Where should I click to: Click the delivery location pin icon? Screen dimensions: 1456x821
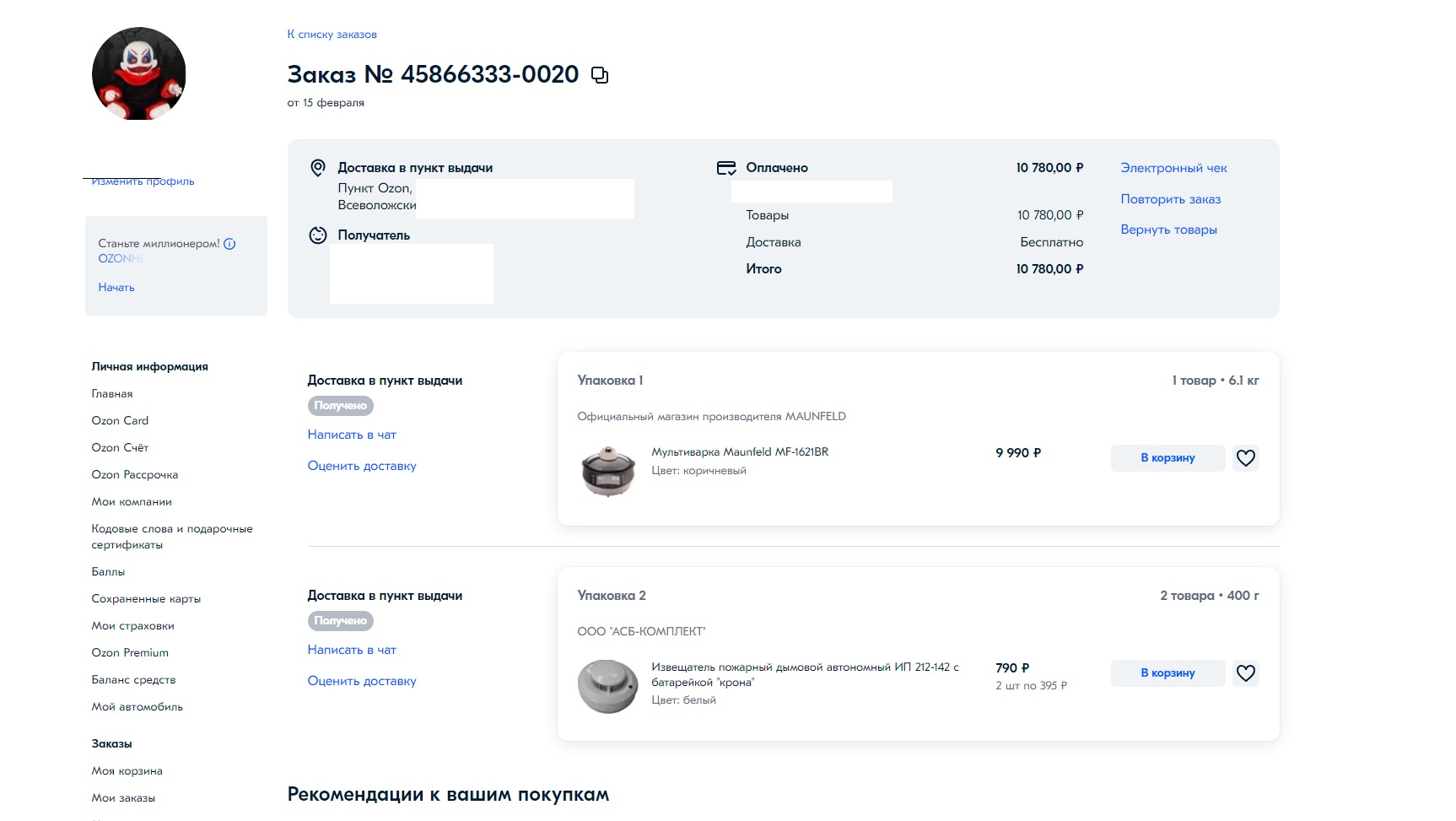[x=318, y=168]
